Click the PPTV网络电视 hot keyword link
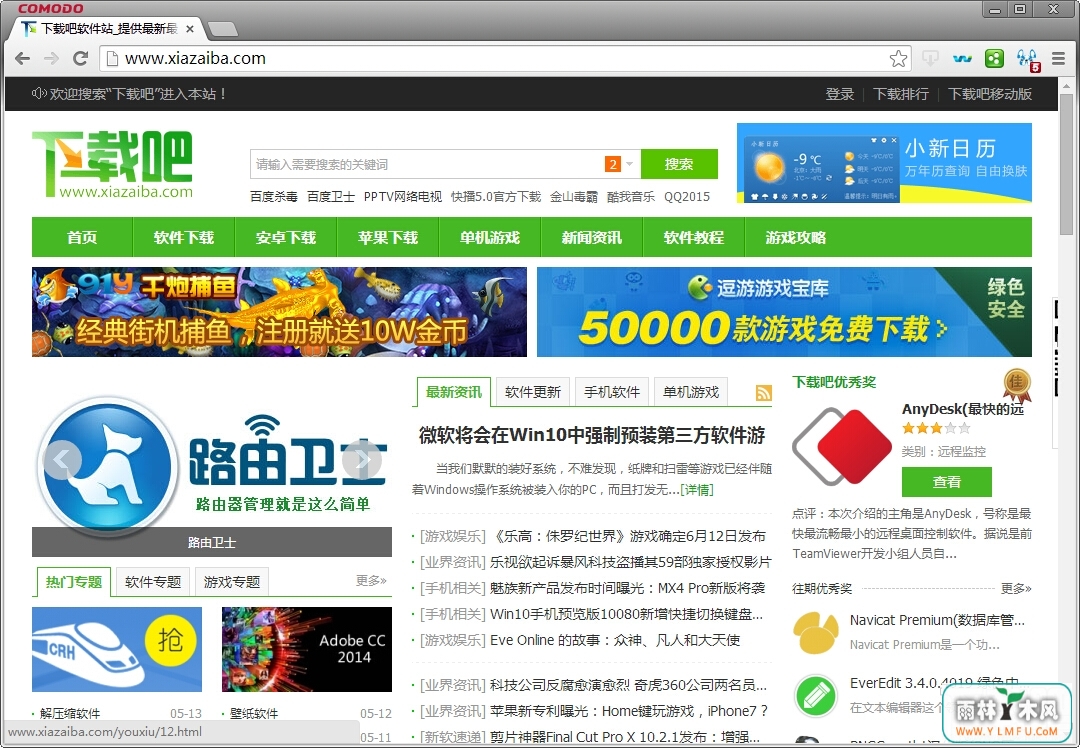This screenshot has height=748, width=1080. point(403,197)
